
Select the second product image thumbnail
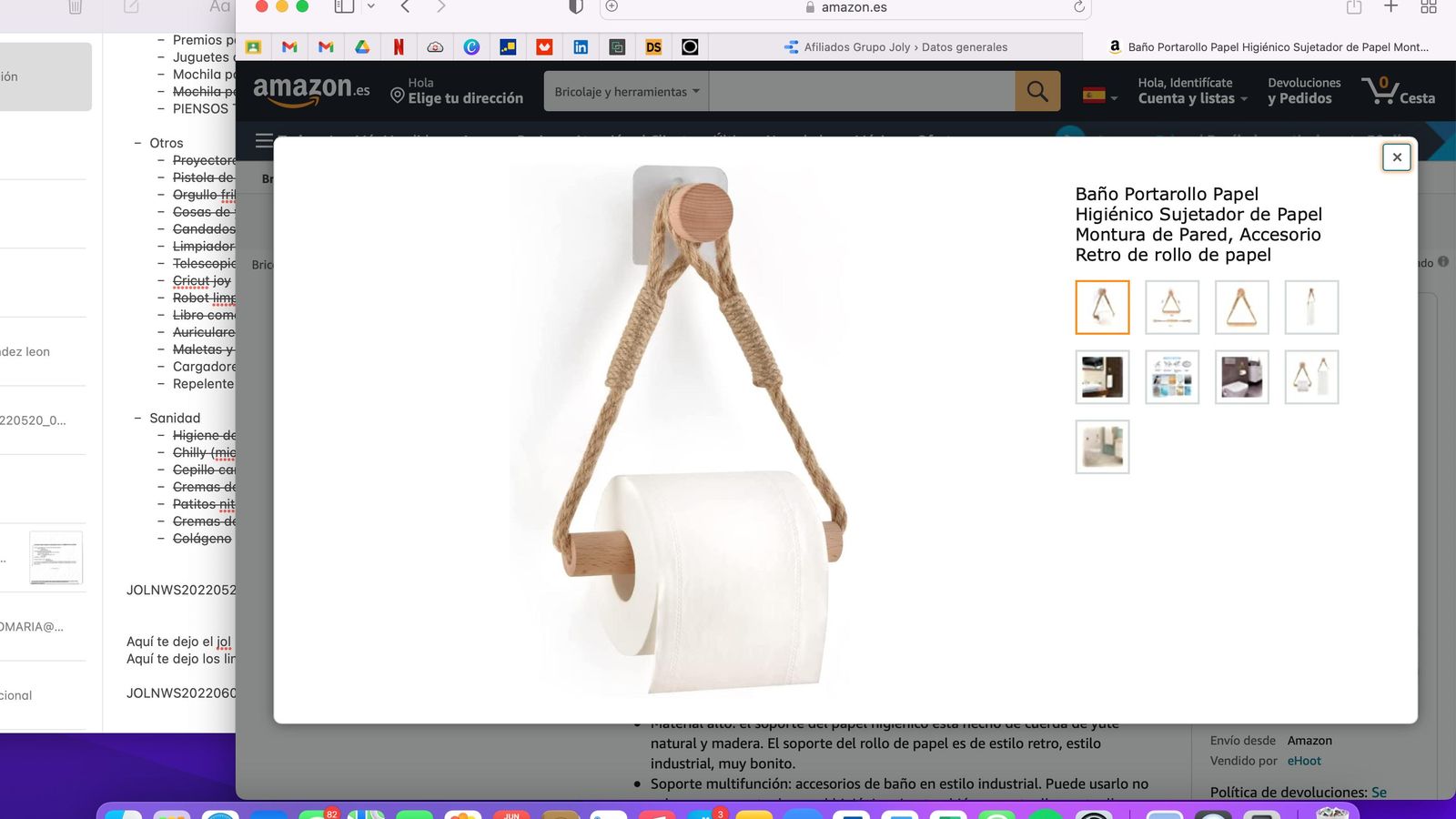coord(1171,307)
